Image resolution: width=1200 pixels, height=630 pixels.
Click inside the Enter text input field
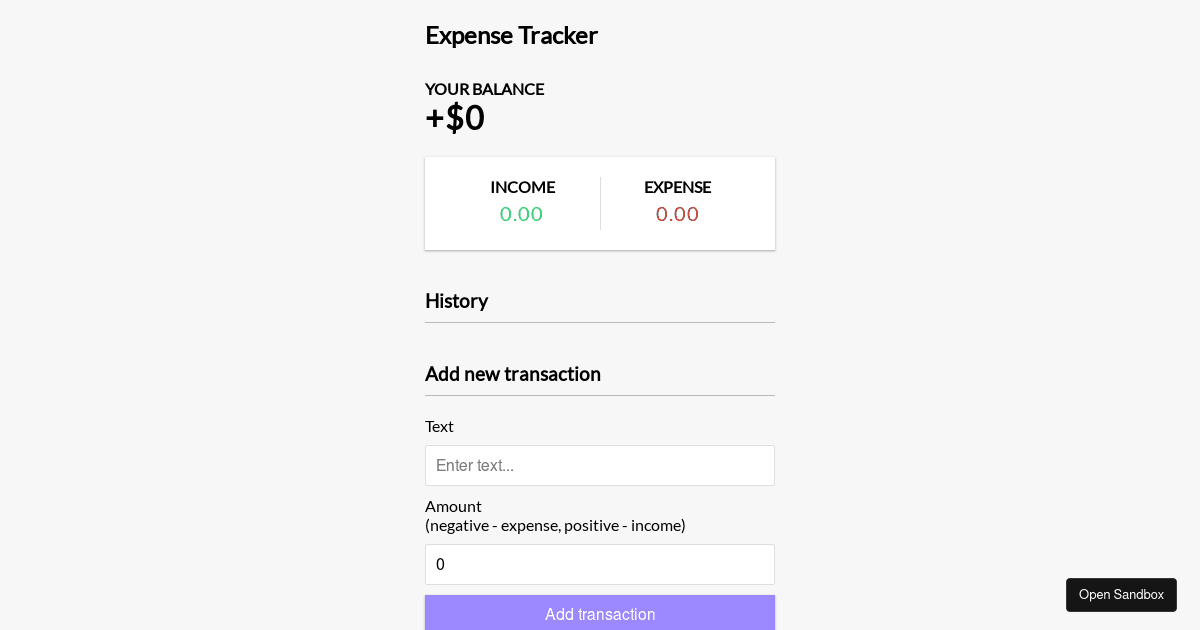tap(600, 465)
